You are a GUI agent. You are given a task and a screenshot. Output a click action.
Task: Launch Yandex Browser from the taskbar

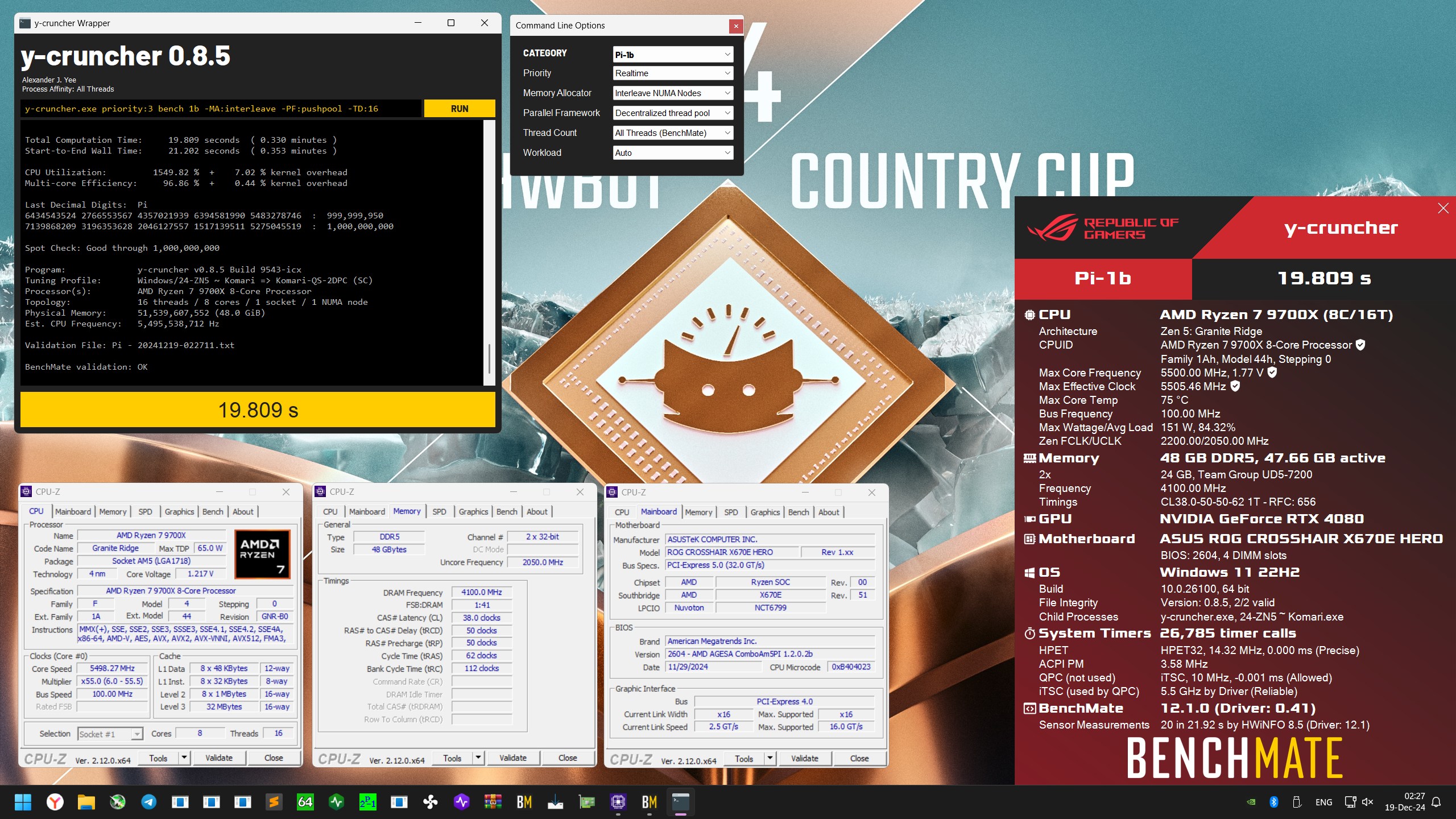(55, 802)
